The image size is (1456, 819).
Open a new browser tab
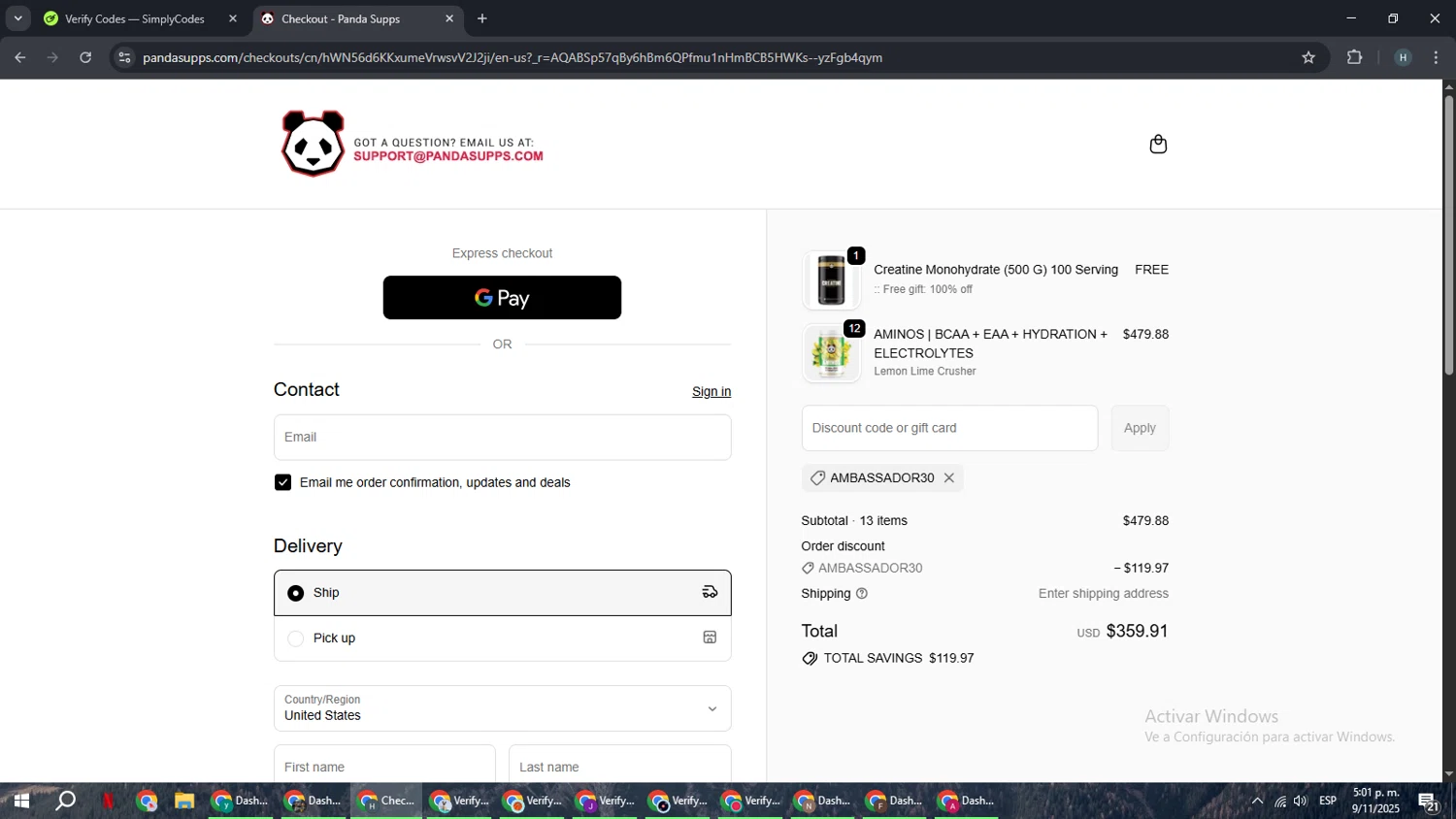[x=482, y=18]
